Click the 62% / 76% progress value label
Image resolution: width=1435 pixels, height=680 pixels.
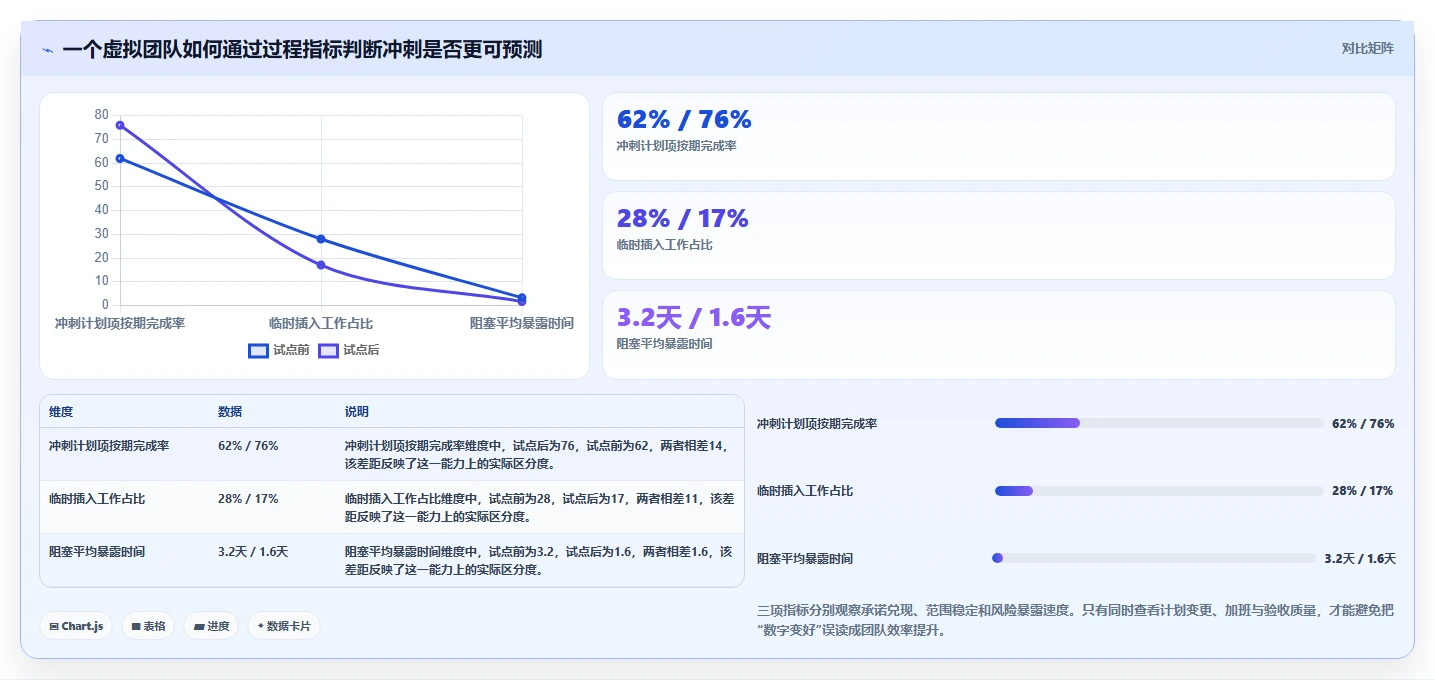point(1363,424)
